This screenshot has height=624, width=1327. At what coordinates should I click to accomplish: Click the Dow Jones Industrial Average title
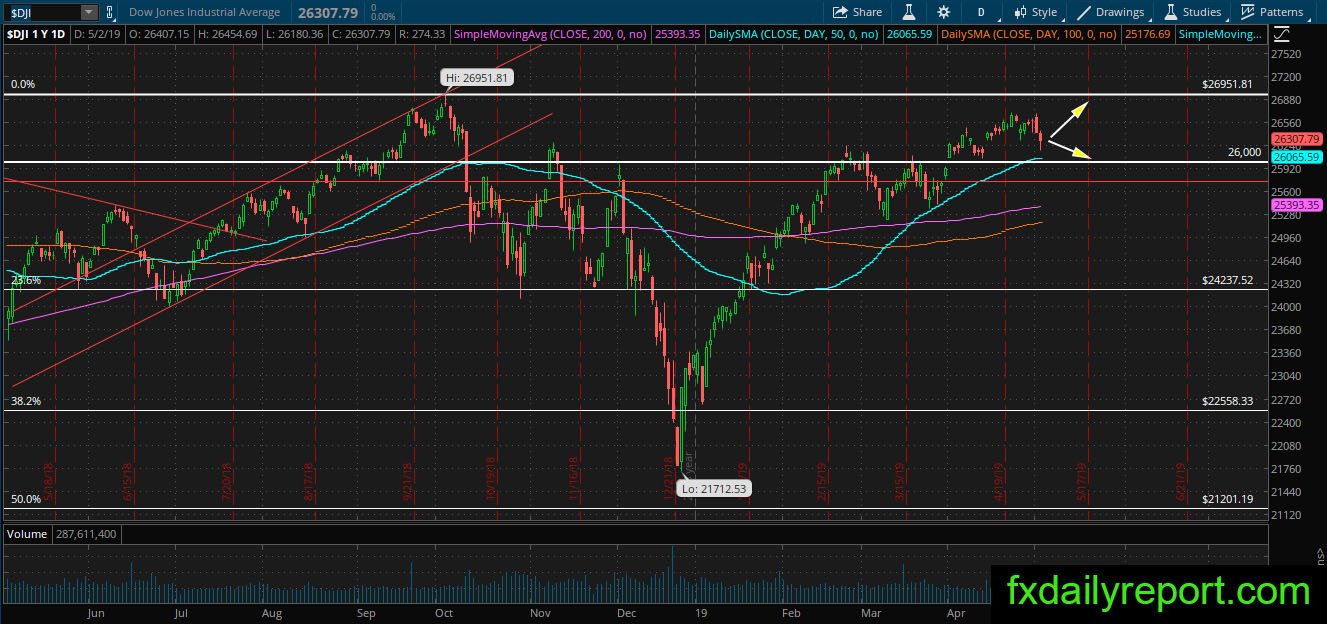point(205,12)
